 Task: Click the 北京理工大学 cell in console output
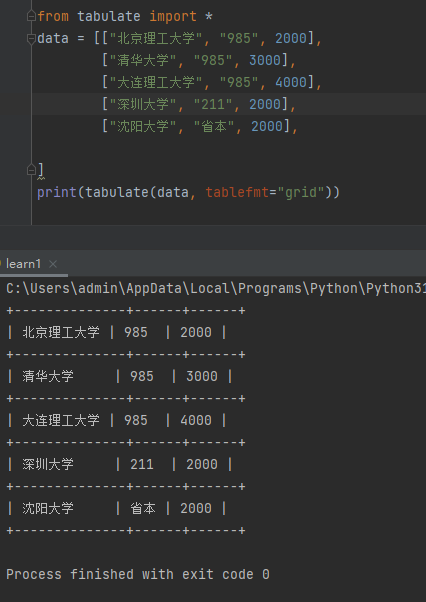pyautogui.click(x=61, y=332)
